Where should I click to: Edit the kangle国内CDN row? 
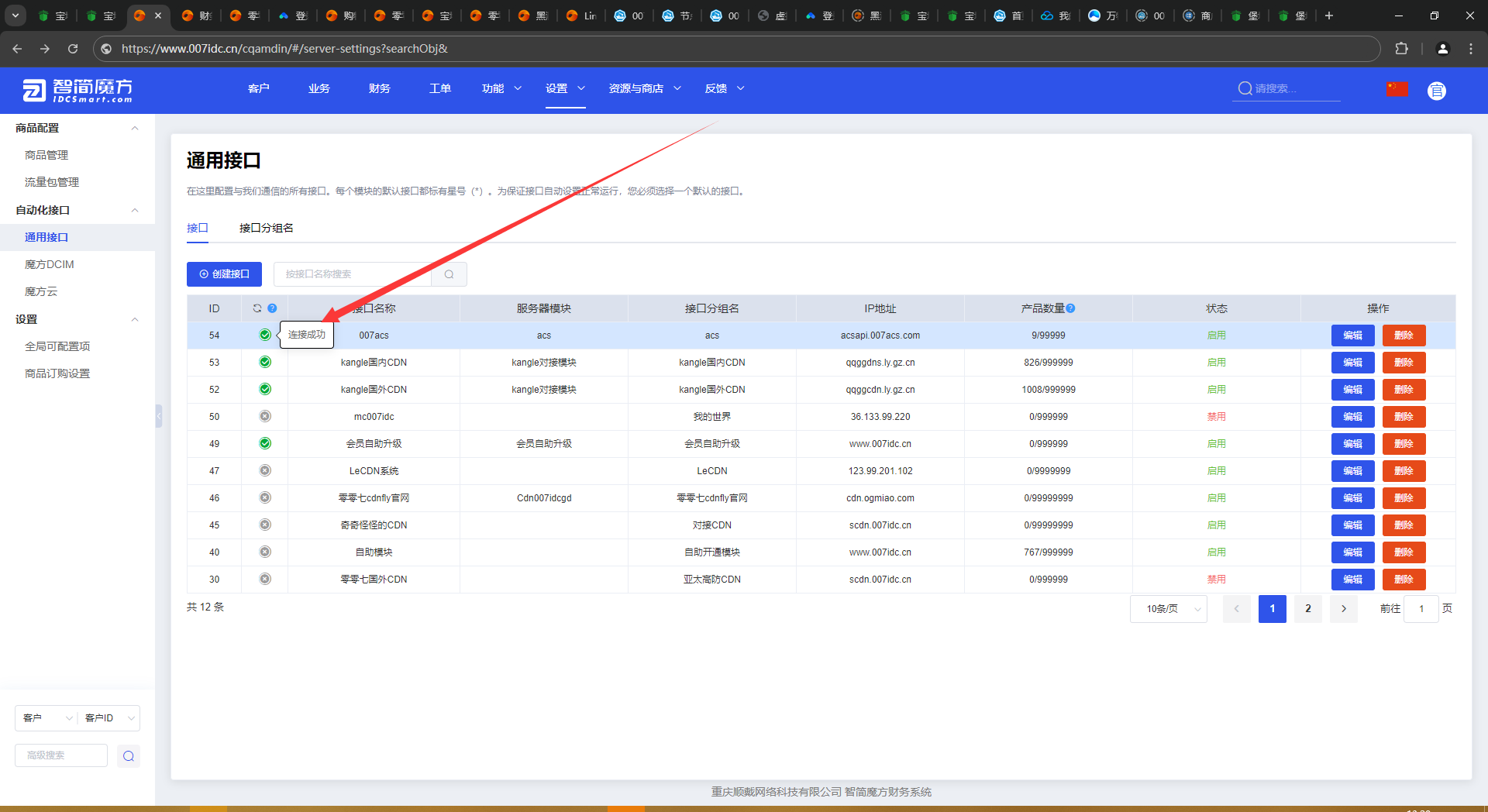[x=1352, y=363]
